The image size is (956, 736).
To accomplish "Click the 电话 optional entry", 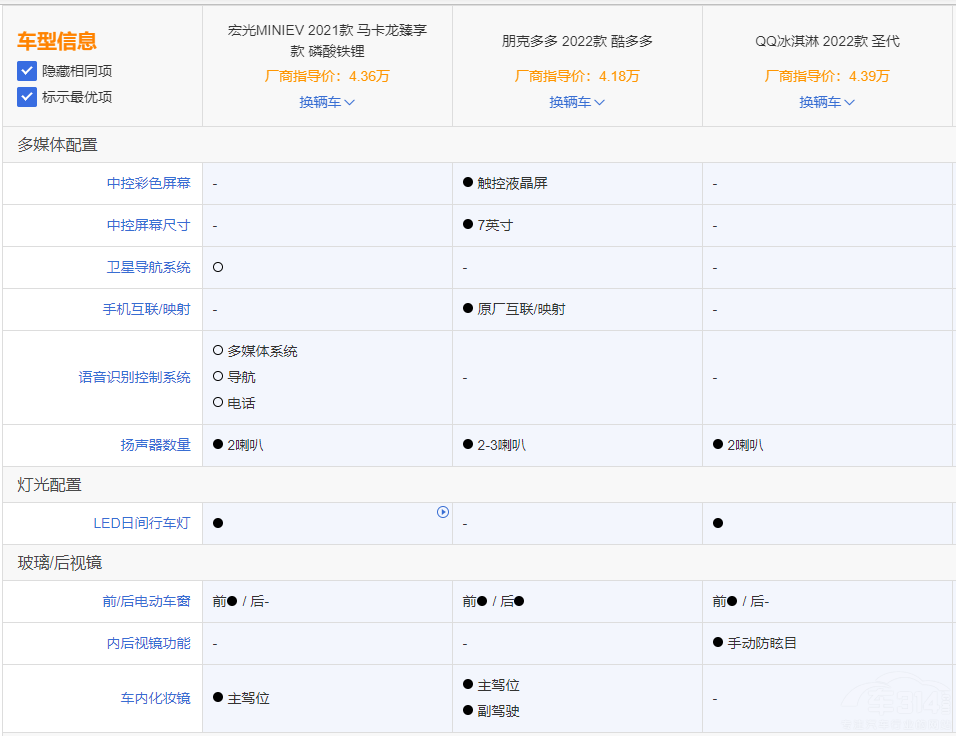I will pos(235,403).
